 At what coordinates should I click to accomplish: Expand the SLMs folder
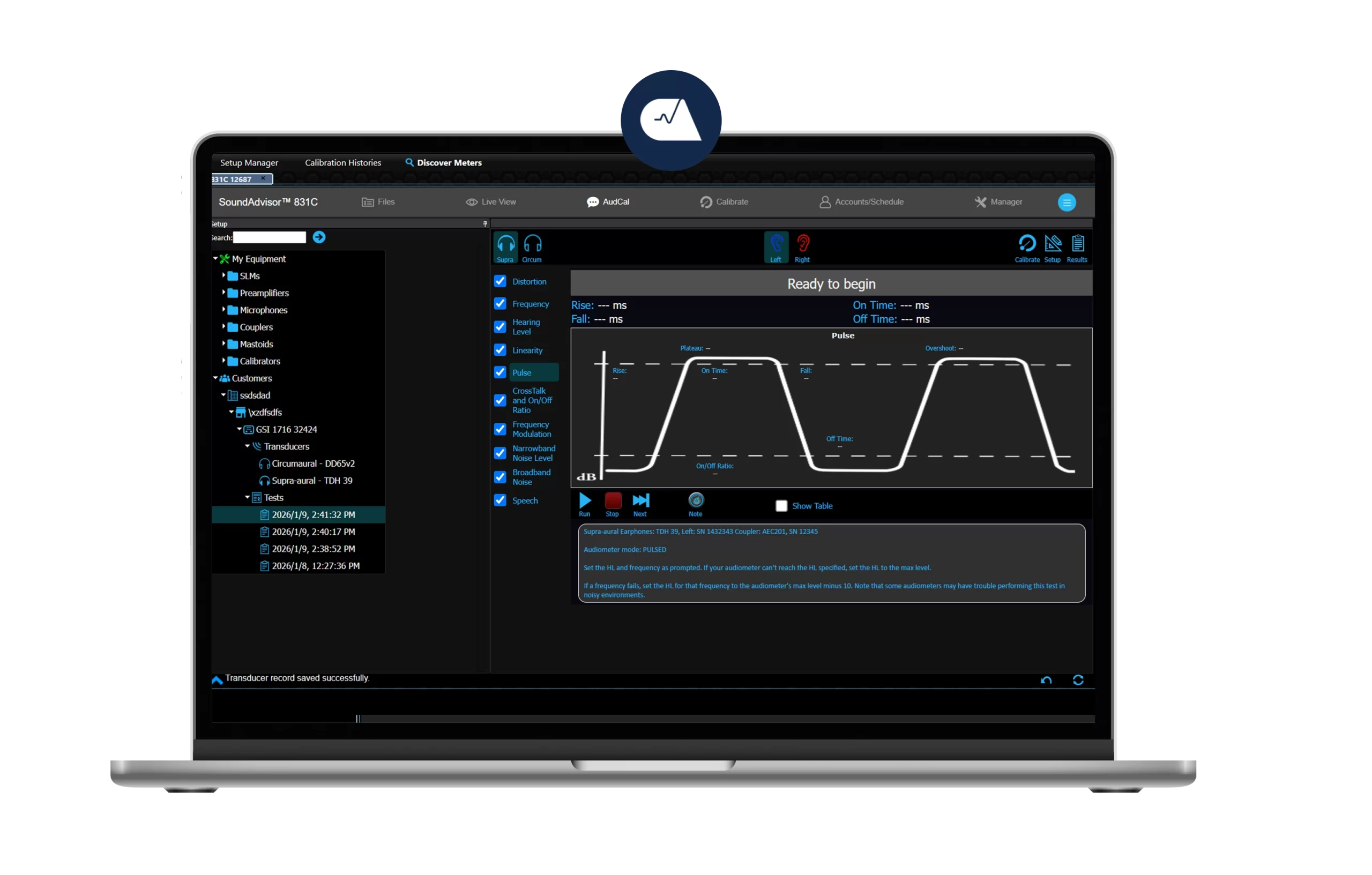(x=223, y=276)
